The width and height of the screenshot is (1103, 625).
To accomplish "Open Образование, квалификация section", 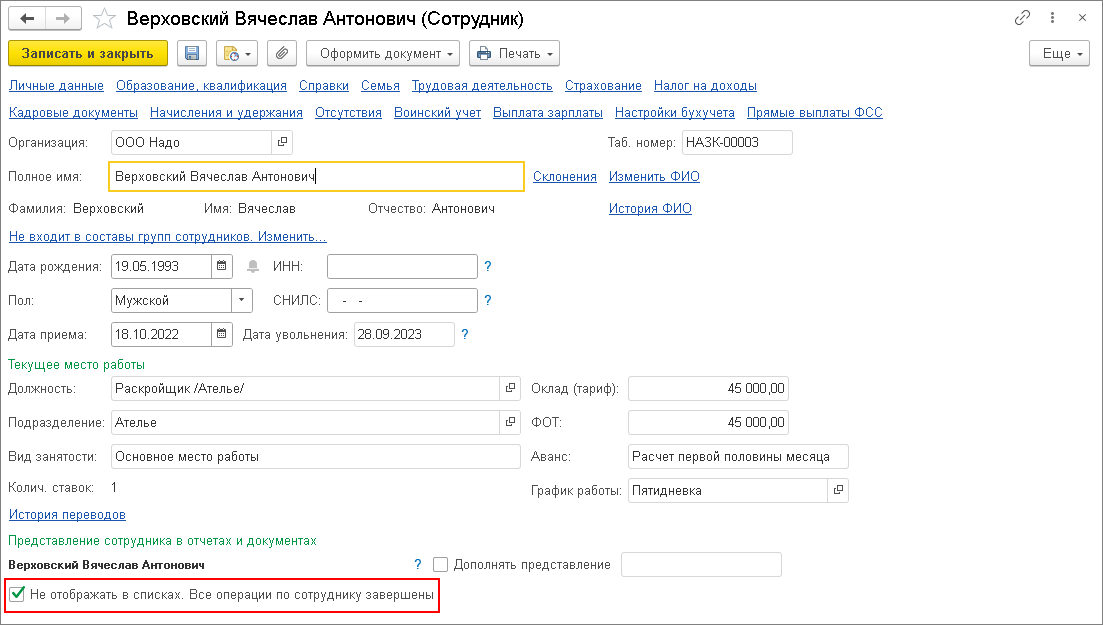I will point(201,86).
